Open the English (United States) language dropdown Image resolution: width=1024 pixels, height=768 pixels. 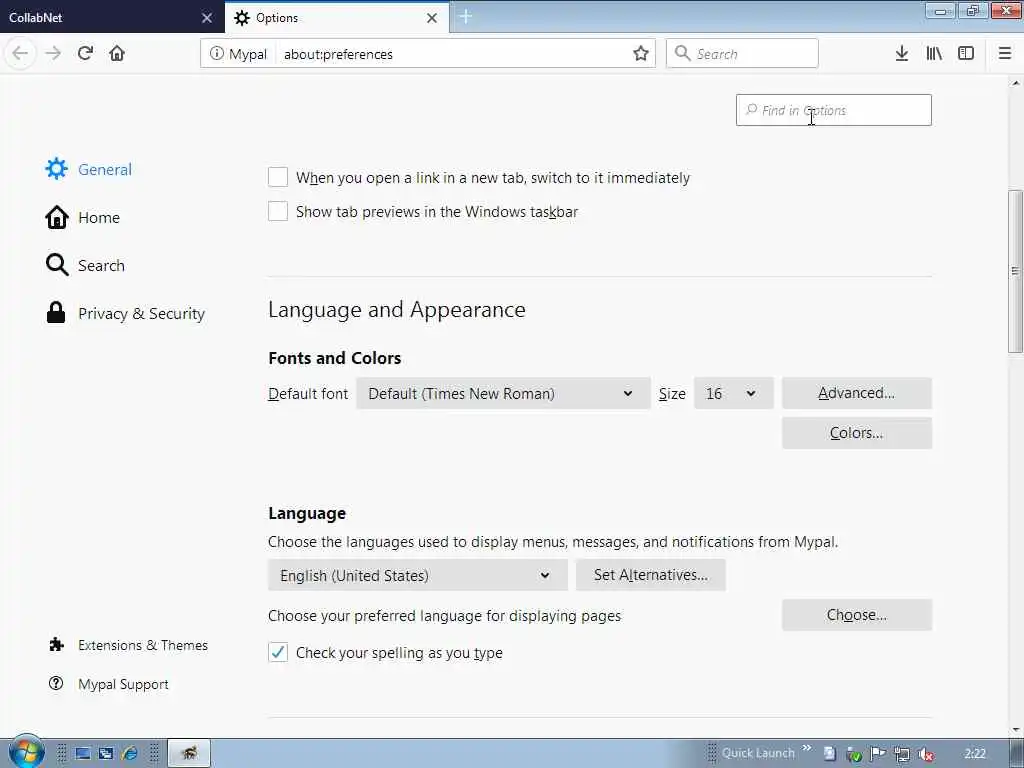click(417, 575)
